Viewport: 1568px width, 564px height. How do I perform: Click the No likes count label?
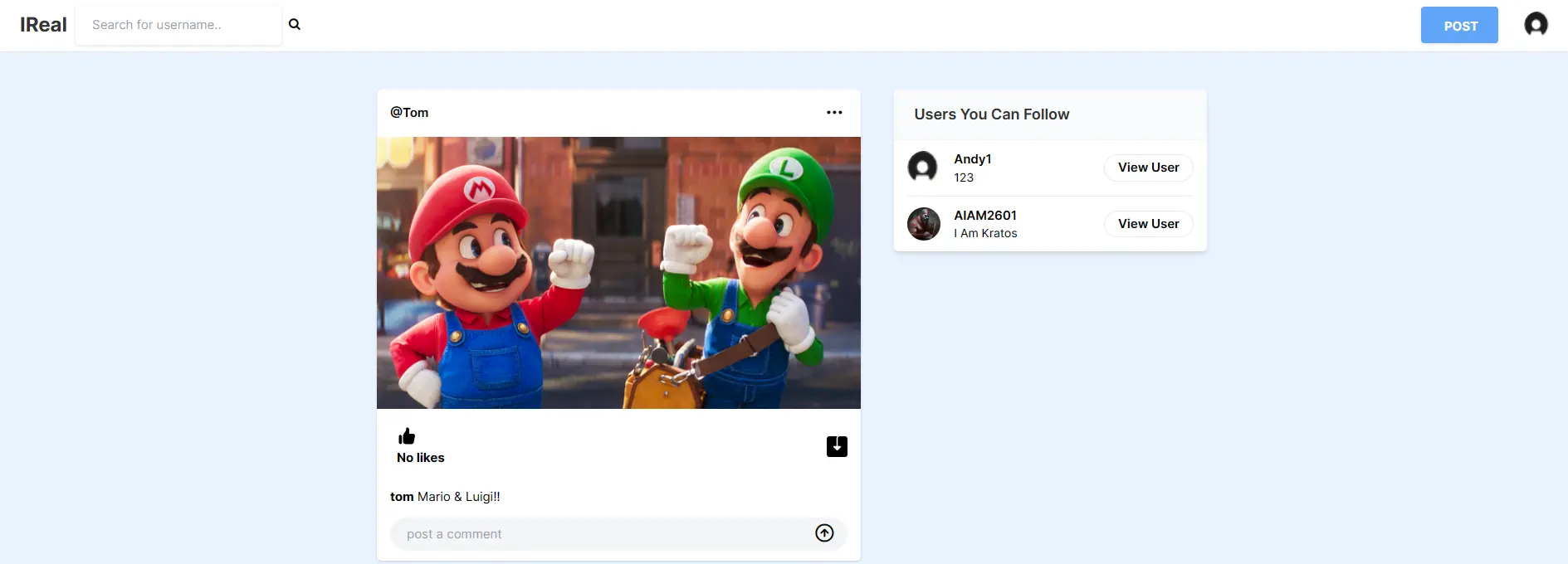421,458
